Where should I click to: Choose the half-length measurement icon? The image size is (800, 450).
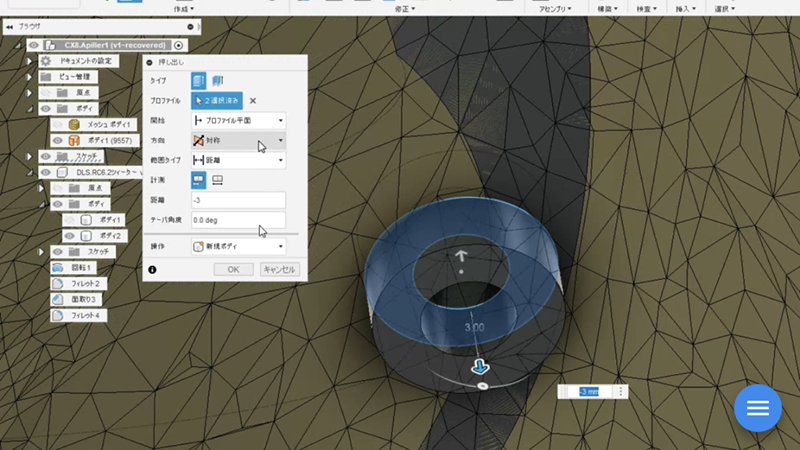[198, 180]
